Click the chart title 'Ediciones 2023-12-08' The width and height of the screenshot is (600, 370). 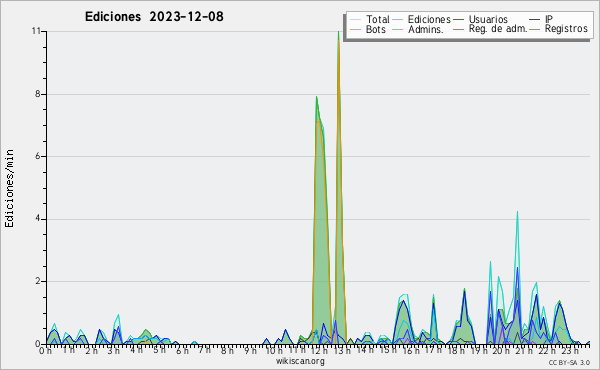[154, 17]
